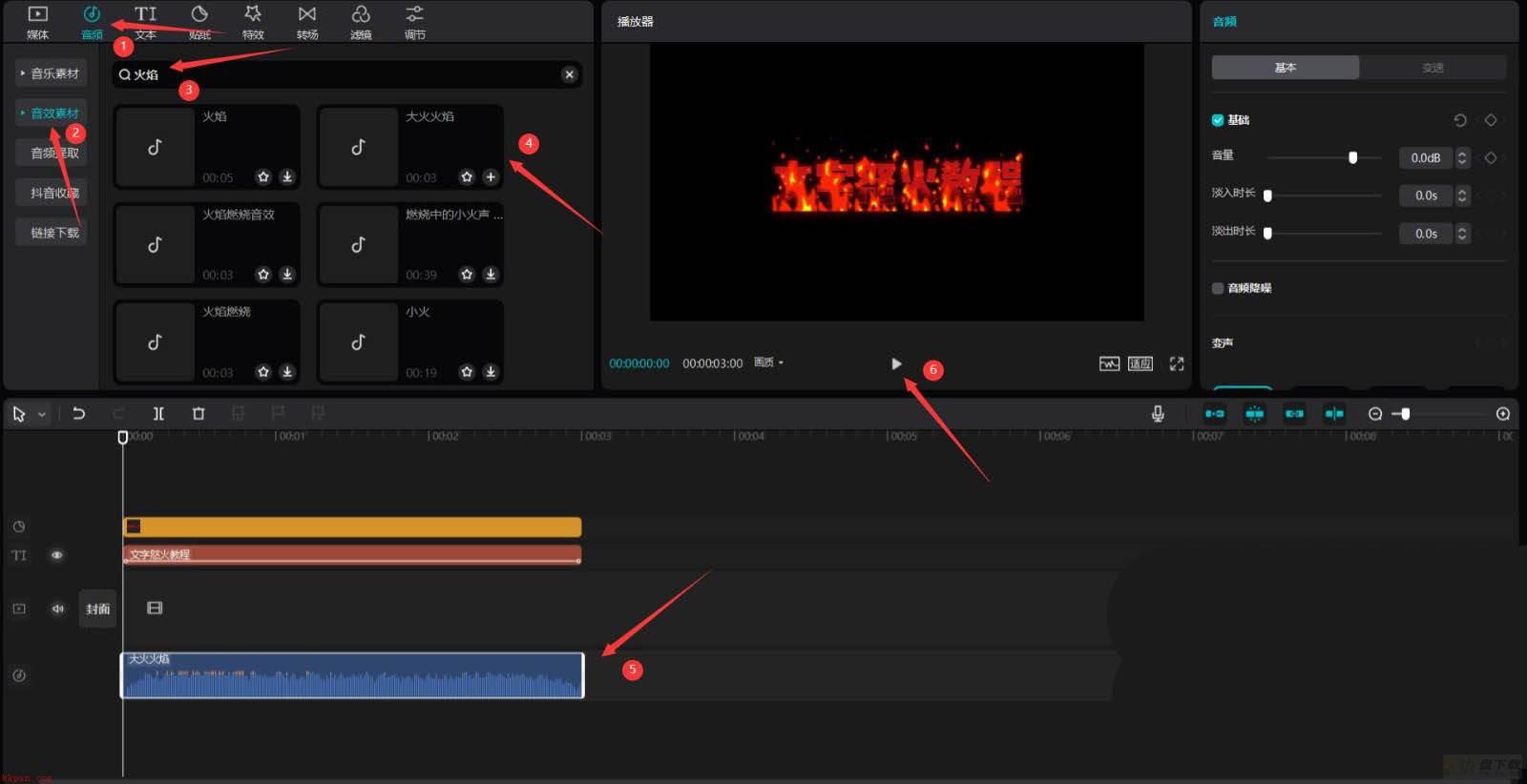Screen dimensions: 1527x784
Task: Enter fullscreen preview
Action: [x=1177, y=363]
